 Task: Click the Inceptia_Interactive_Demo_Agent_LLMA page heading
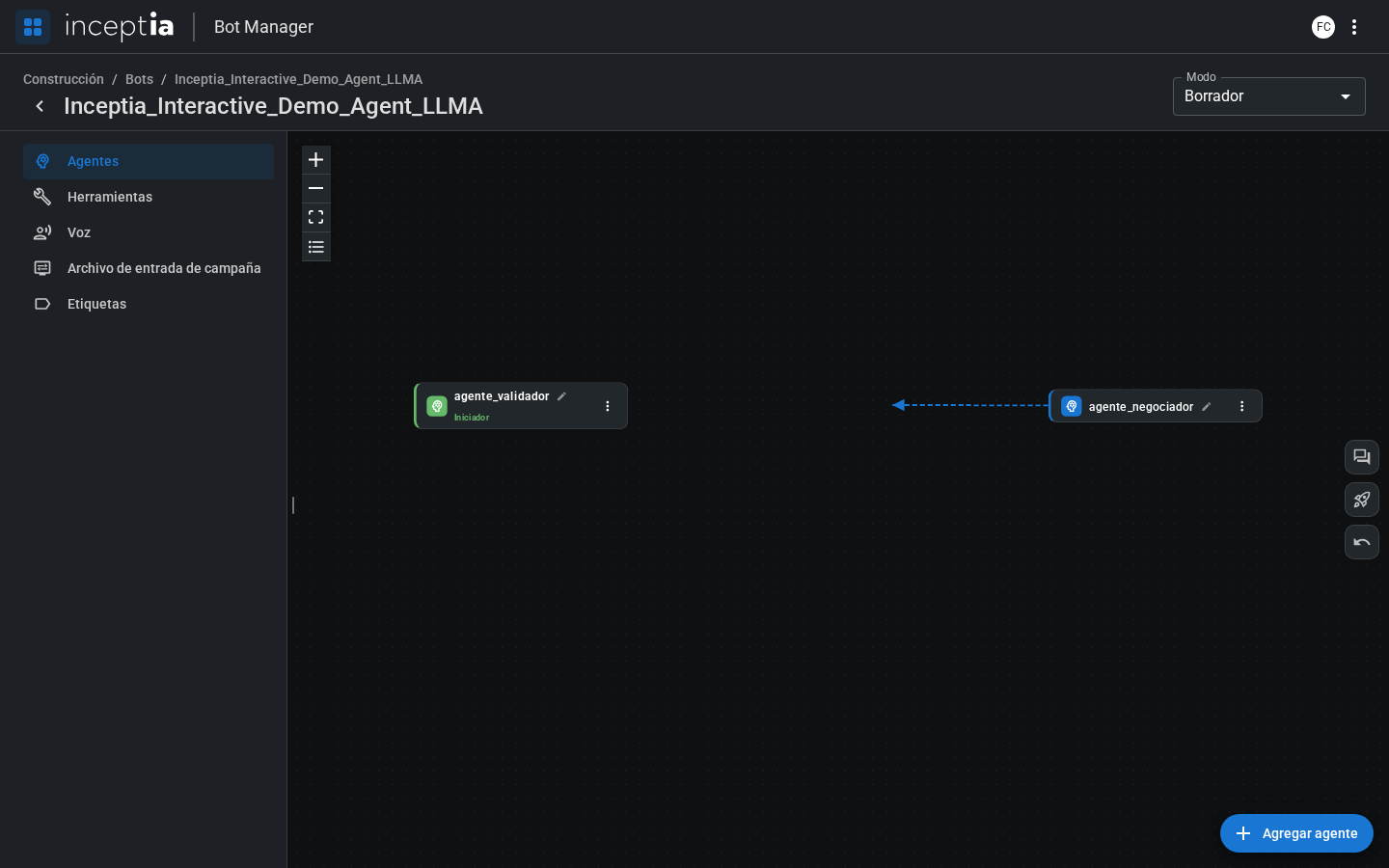coord(273,106)
